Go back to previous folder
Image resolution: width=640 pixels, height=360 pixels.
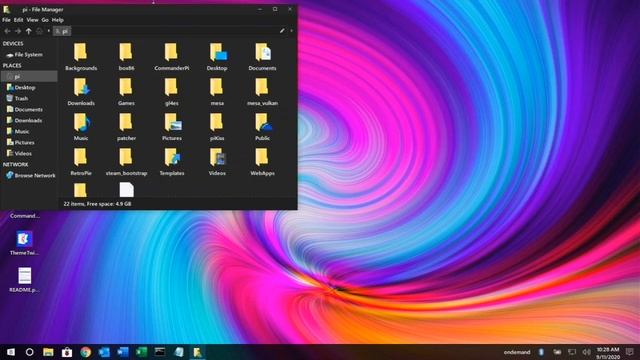7,31
